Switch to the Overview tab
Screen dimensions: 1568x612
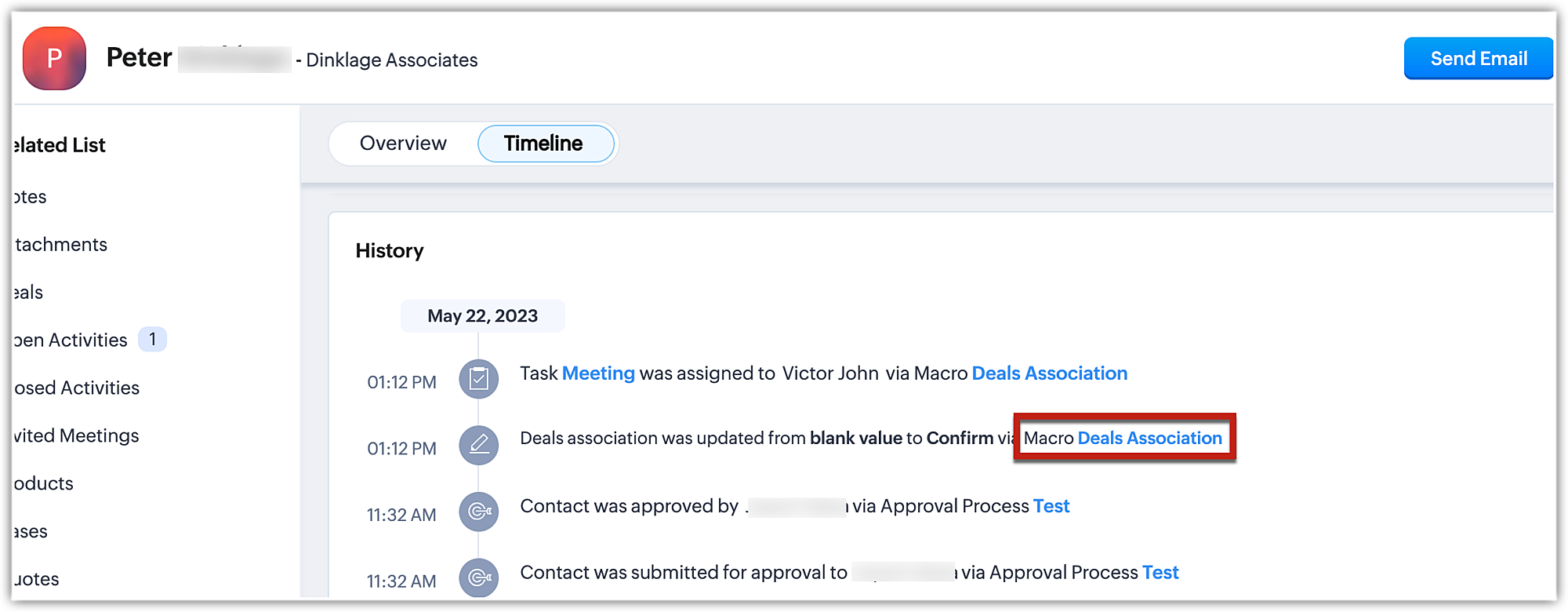[x=403, y=144]
